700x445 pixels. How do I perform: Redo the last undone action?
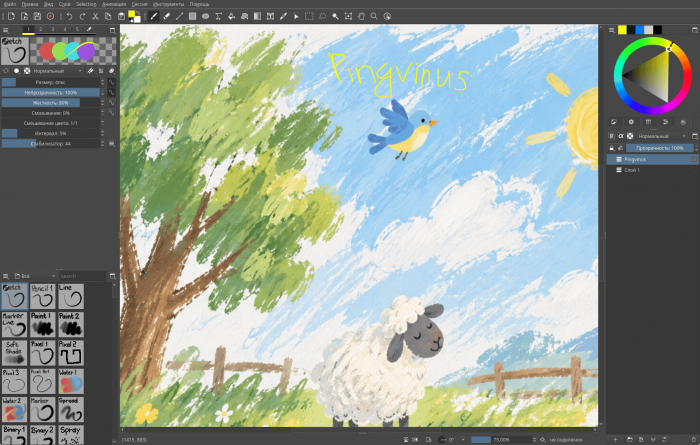pyautogui.click(x=83, y=17)
